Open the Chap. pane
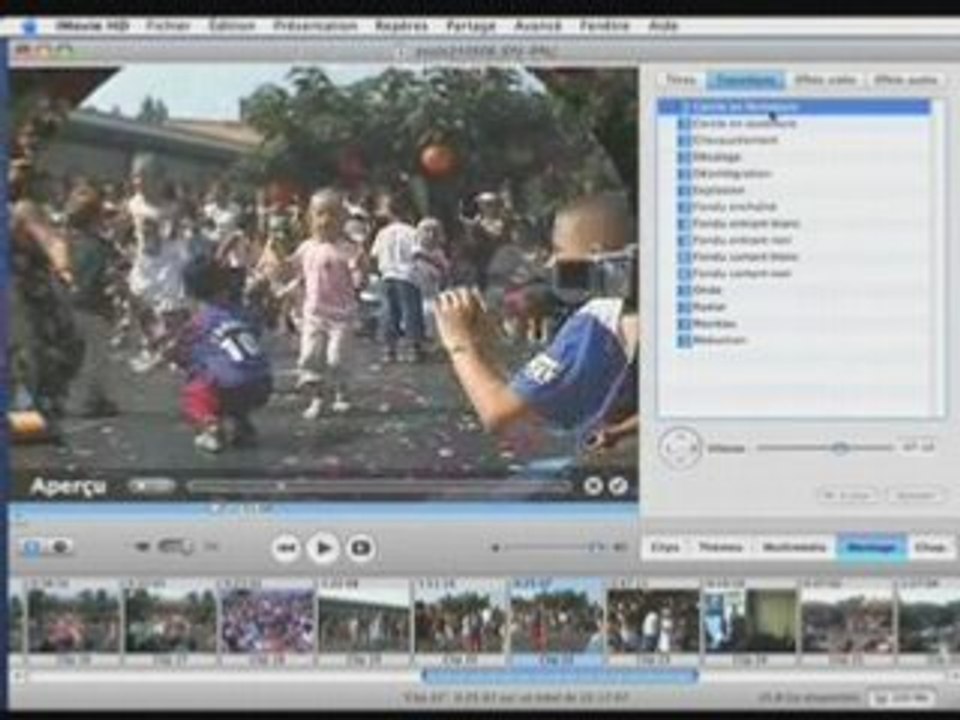 (x=930, y=547)
